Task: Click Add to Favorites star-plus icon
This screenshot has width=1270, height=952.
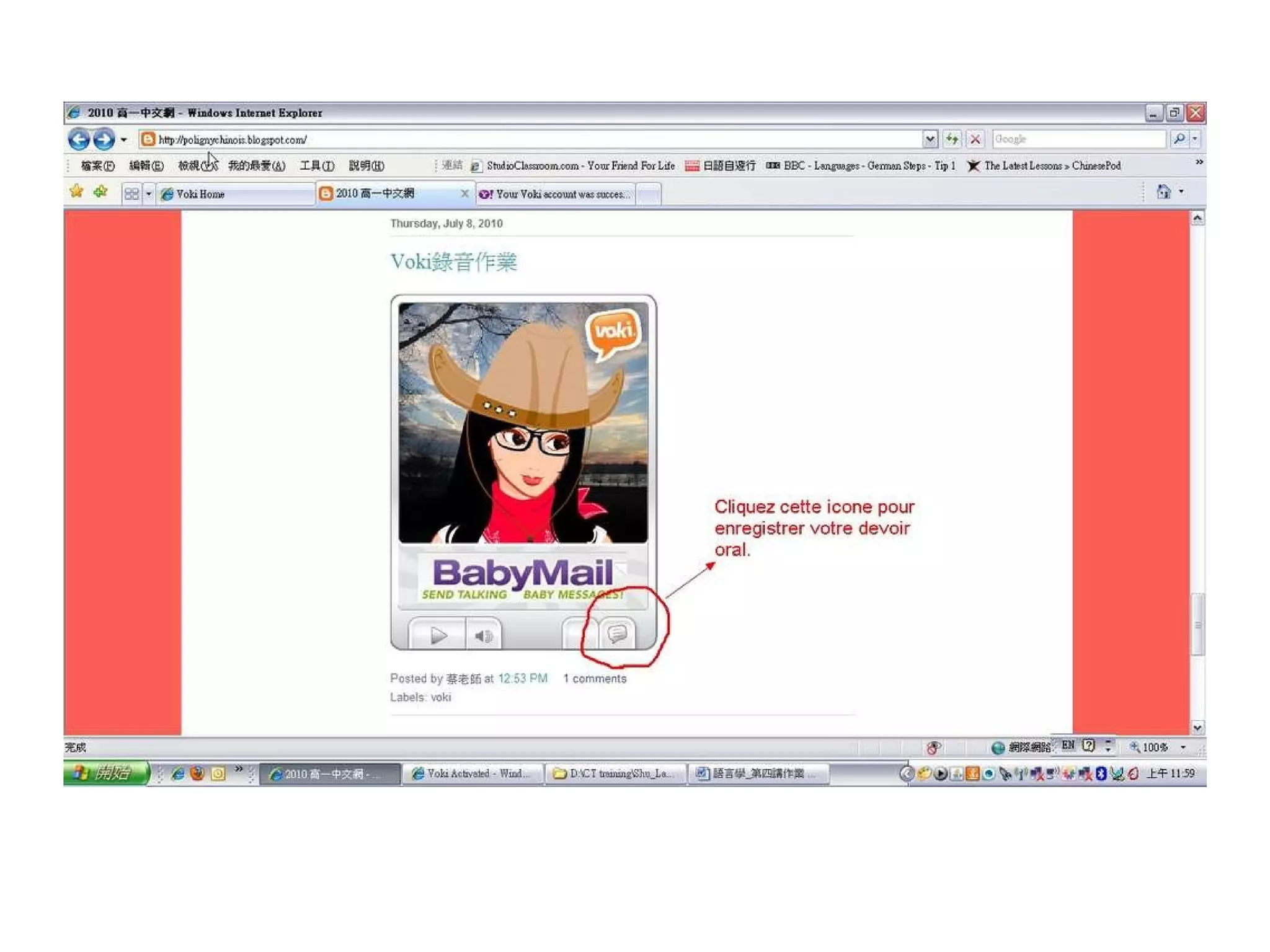Action: [x=100, y=192]
